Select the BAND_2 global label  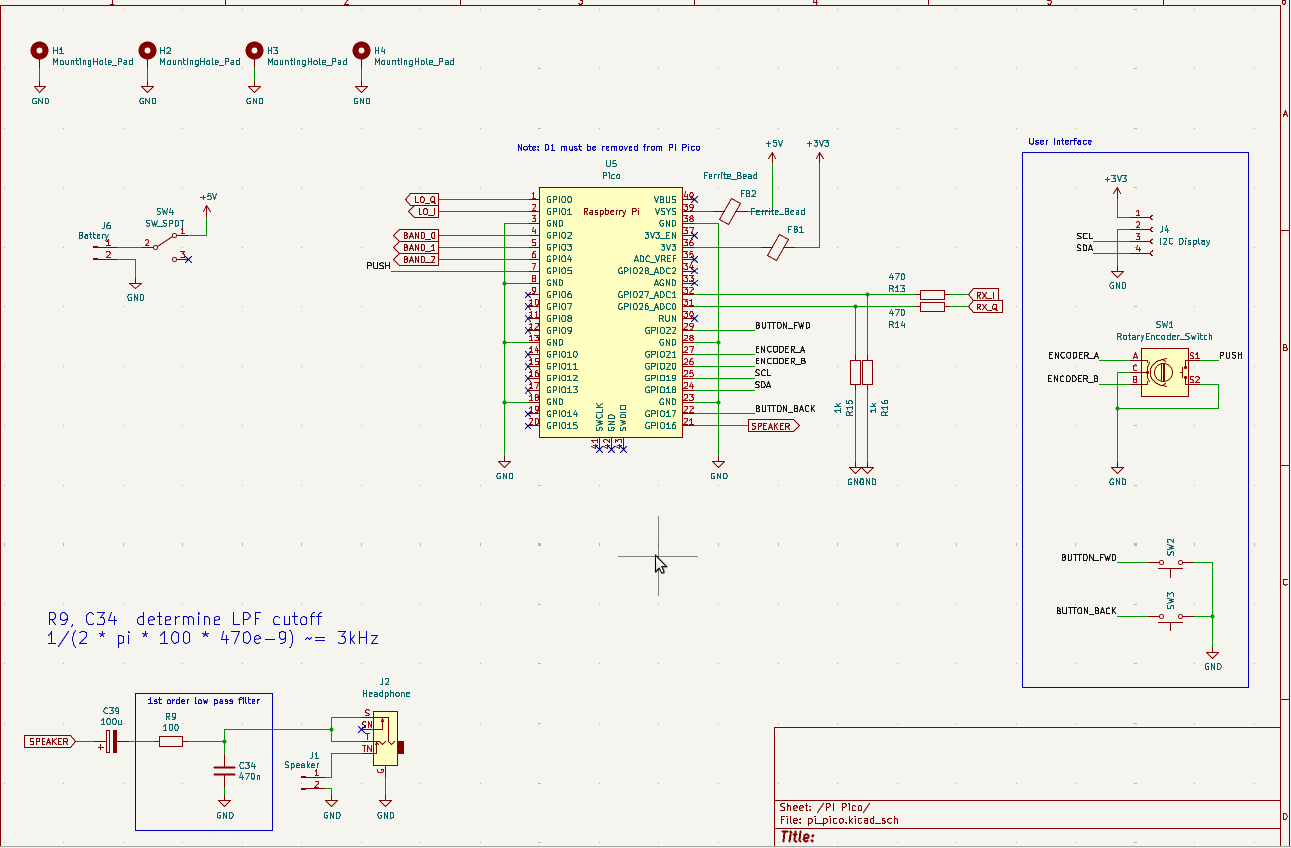[x=418, y=259]
